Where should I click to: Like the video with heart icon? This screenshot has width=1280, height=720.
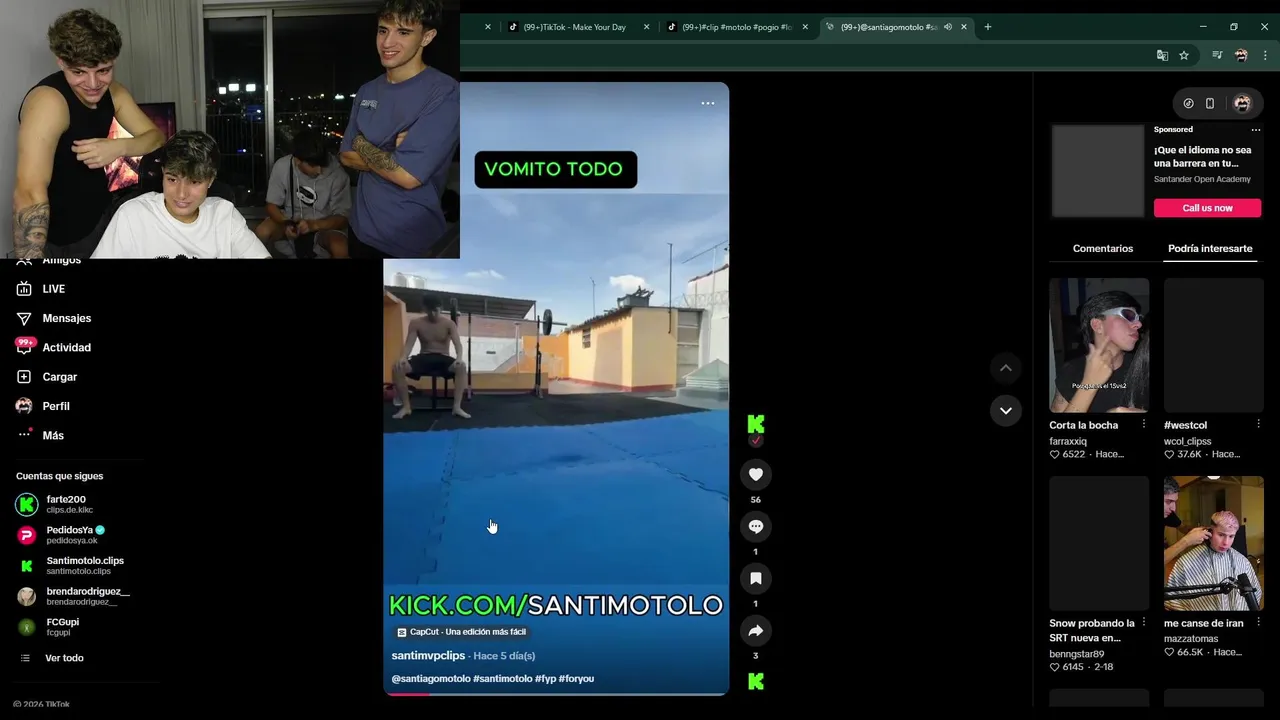[x=756, y=475]
